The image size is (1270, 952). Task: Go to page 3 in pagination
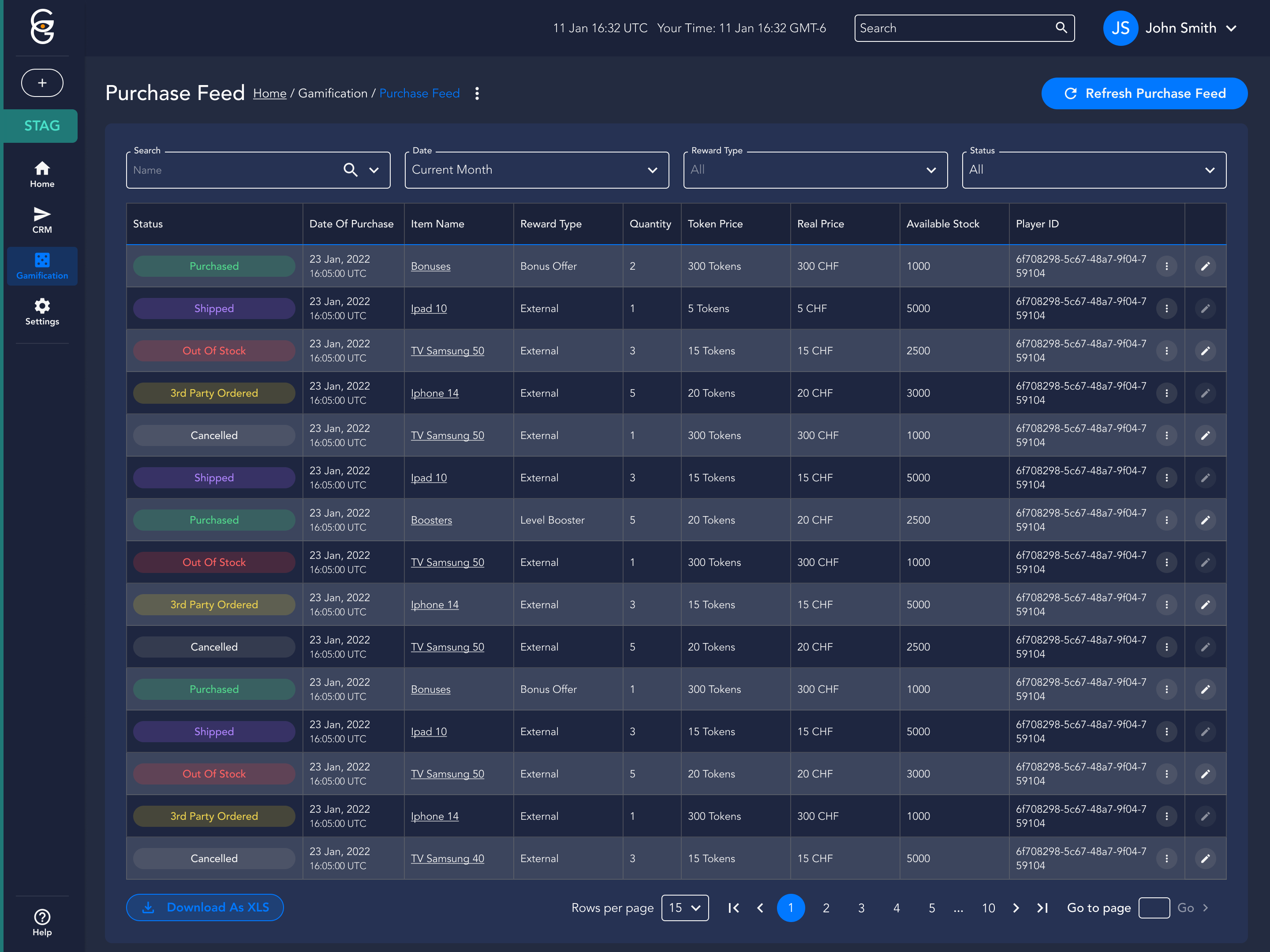pyautogui.click(x=861, y=908)
